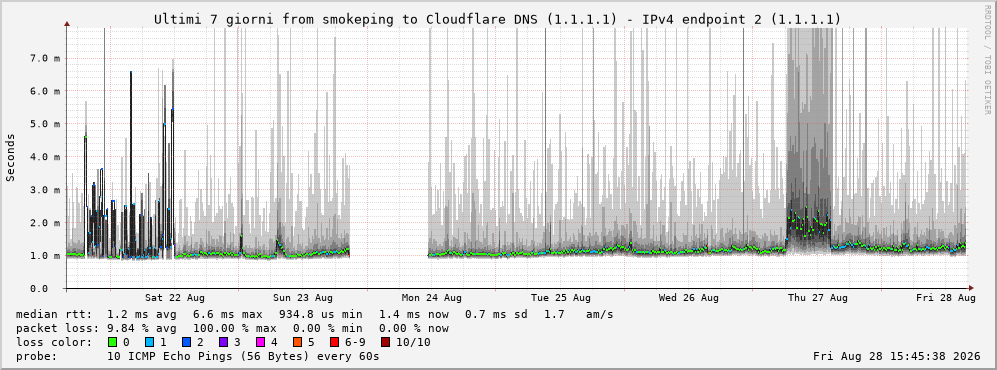997x370 pixels.
Task: Click the timestamp Fri Aug 28 15:45:38 2026
Action: (897, 356)
